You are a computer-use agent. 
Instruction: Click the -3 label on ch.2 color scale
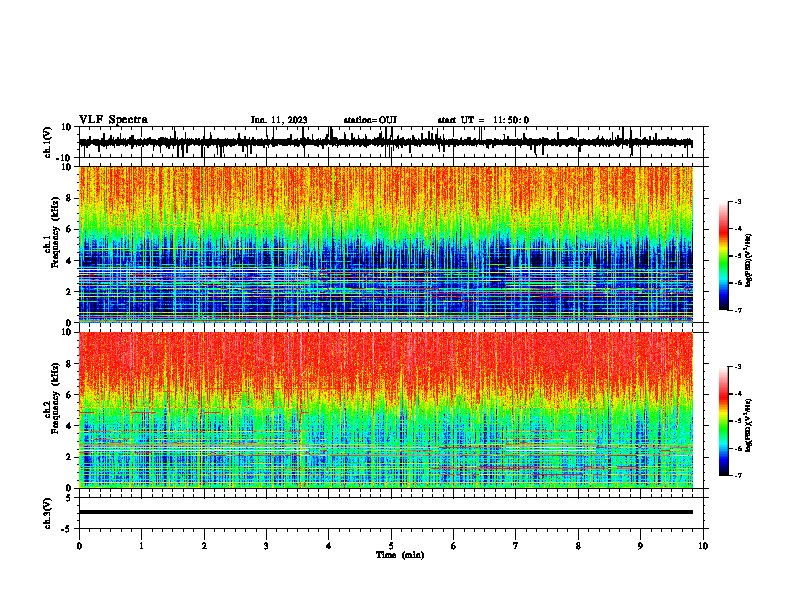(737, 367)
